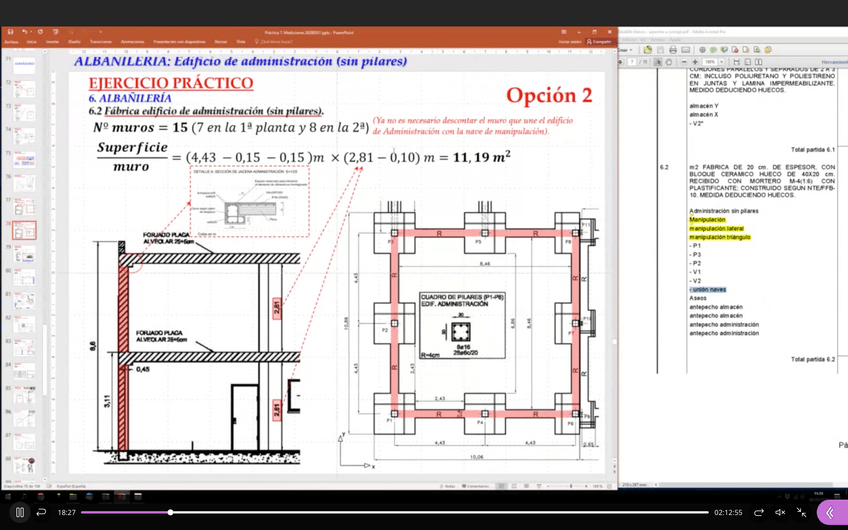Expand the purple side panel chevron
Screen dimensions: 848x530
tap(829, 512)
